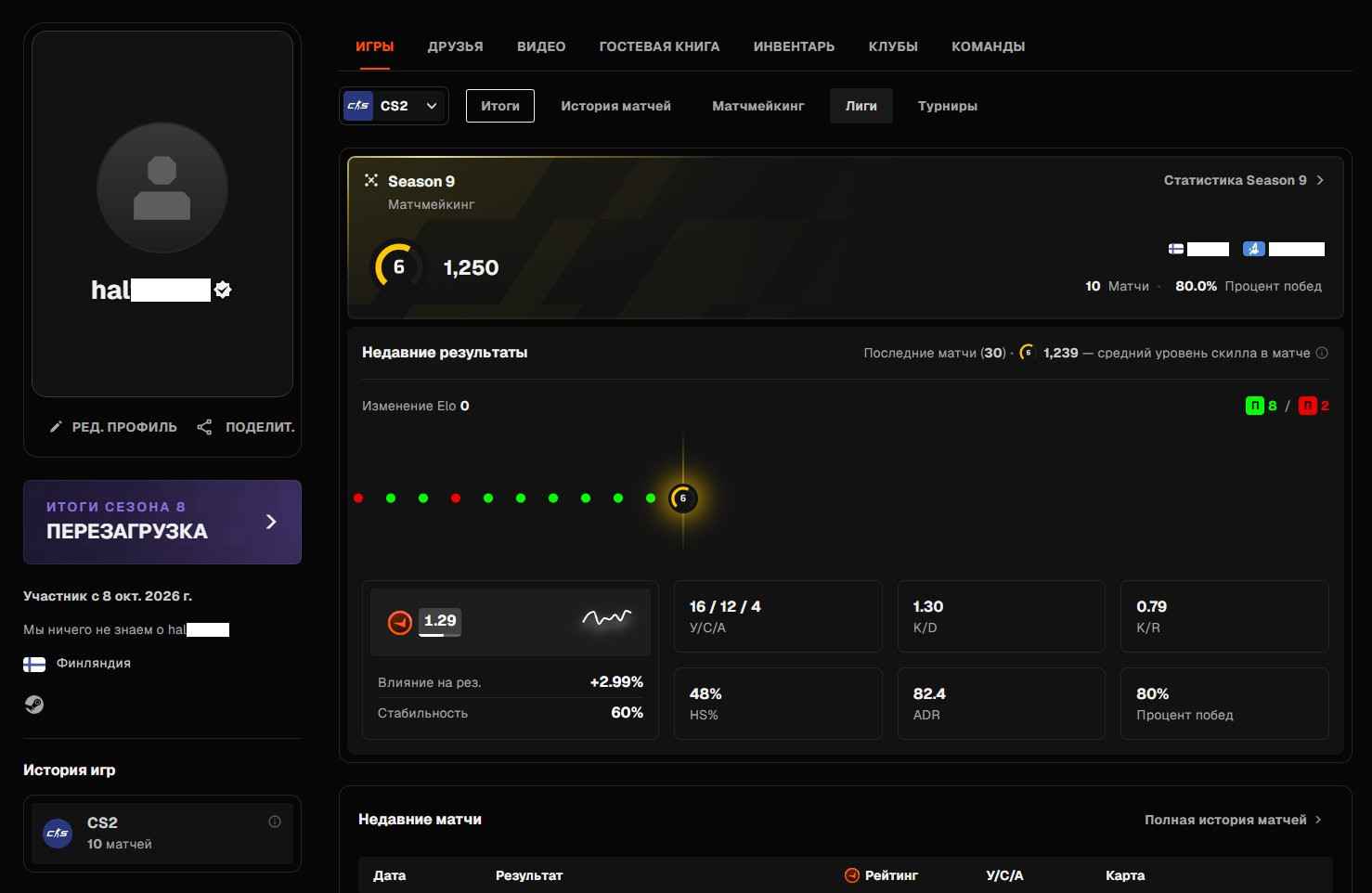Click the share icon beside ПОДЕЛИТ.
This screenshot has width=1372, height=893.
click(204, 427)
